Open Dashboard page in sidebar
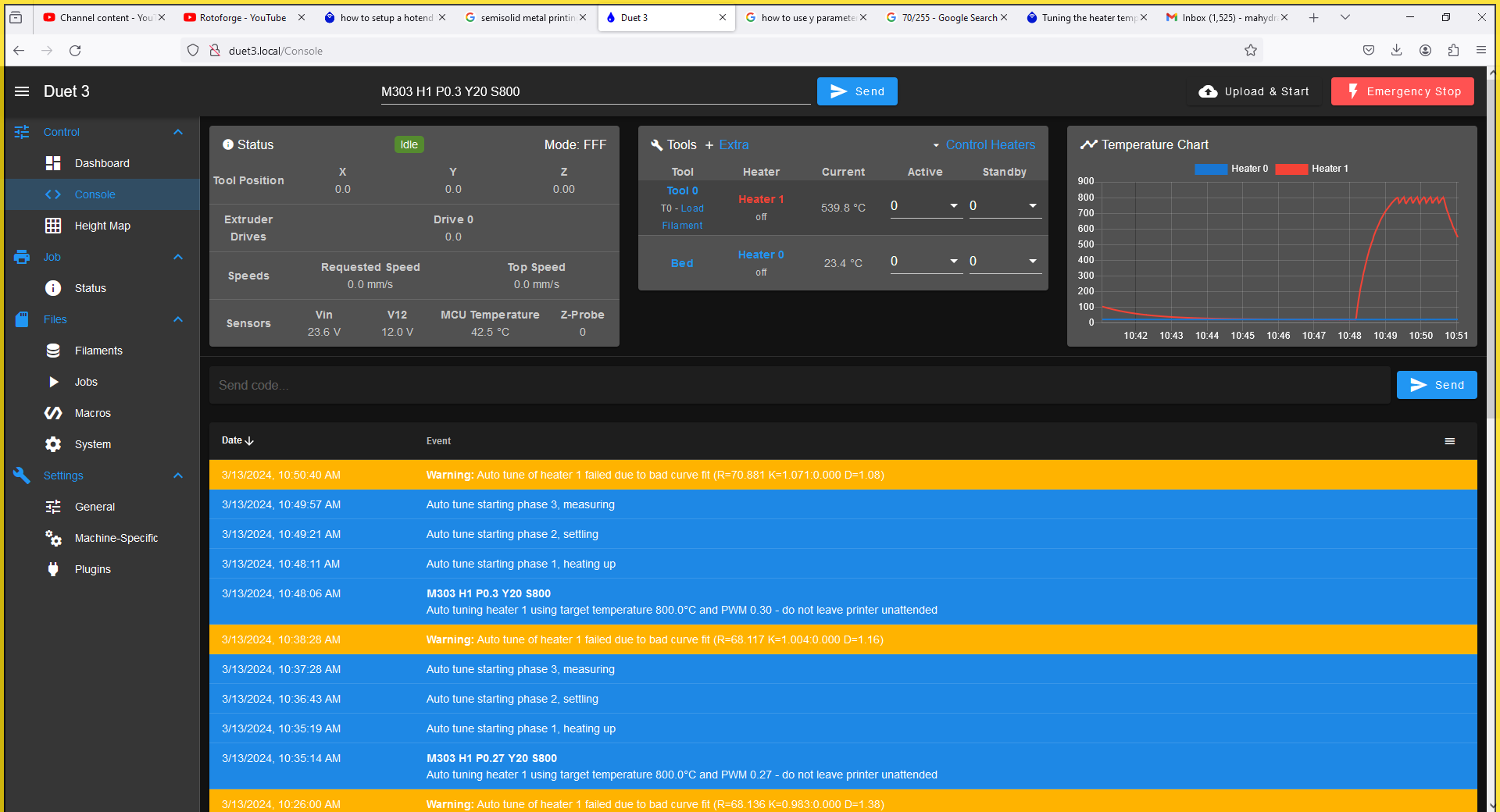1500x812 pixels. click(102, 163)
